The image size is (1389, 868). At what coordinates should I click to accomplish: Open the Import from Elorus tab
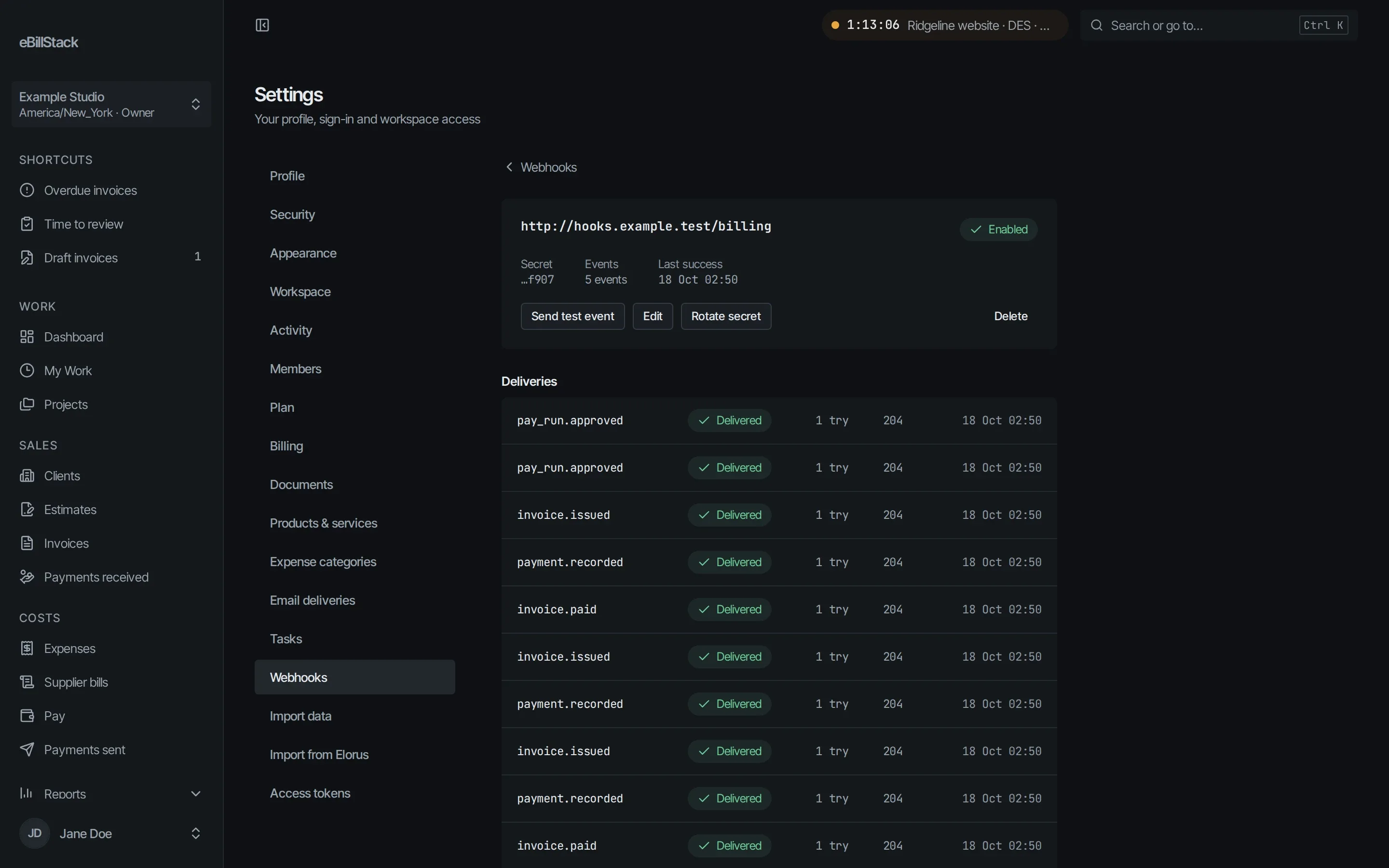pyautogui.click(x=354, y=754)
